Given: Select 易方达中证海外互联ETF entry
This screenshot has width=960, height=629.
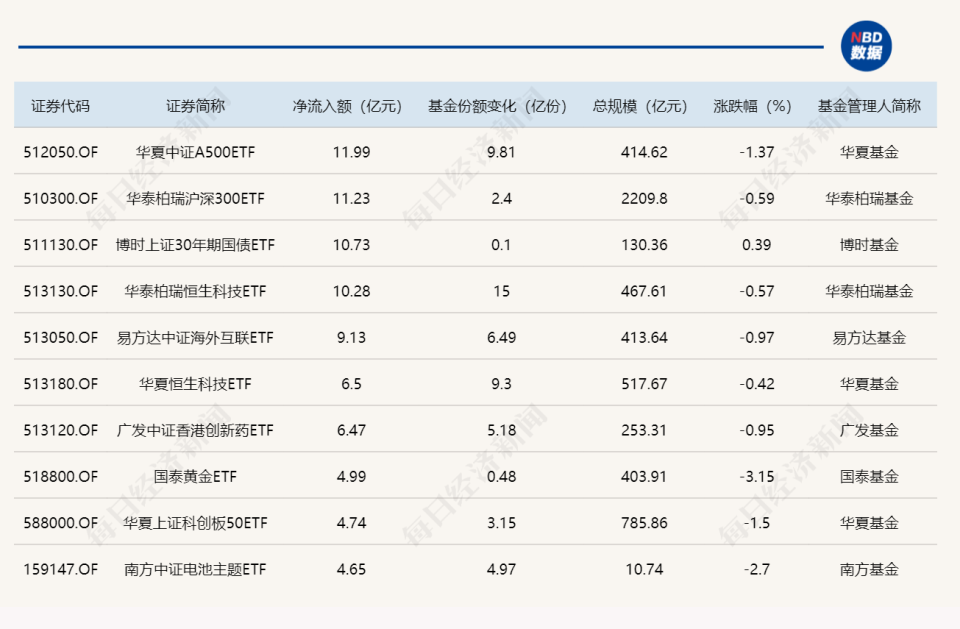Looking at the screenshot, I should click(x=195, y=338).
